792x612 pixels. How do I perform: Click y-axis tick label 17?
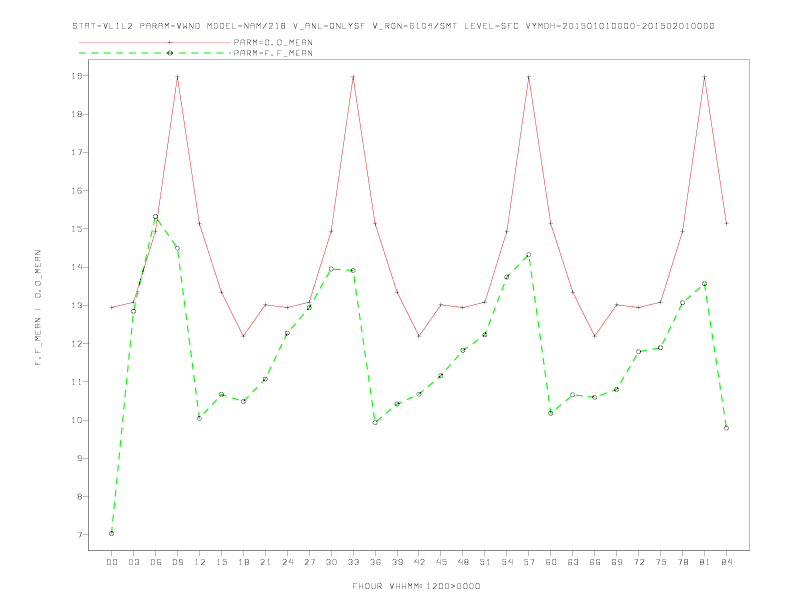point(77,152)
